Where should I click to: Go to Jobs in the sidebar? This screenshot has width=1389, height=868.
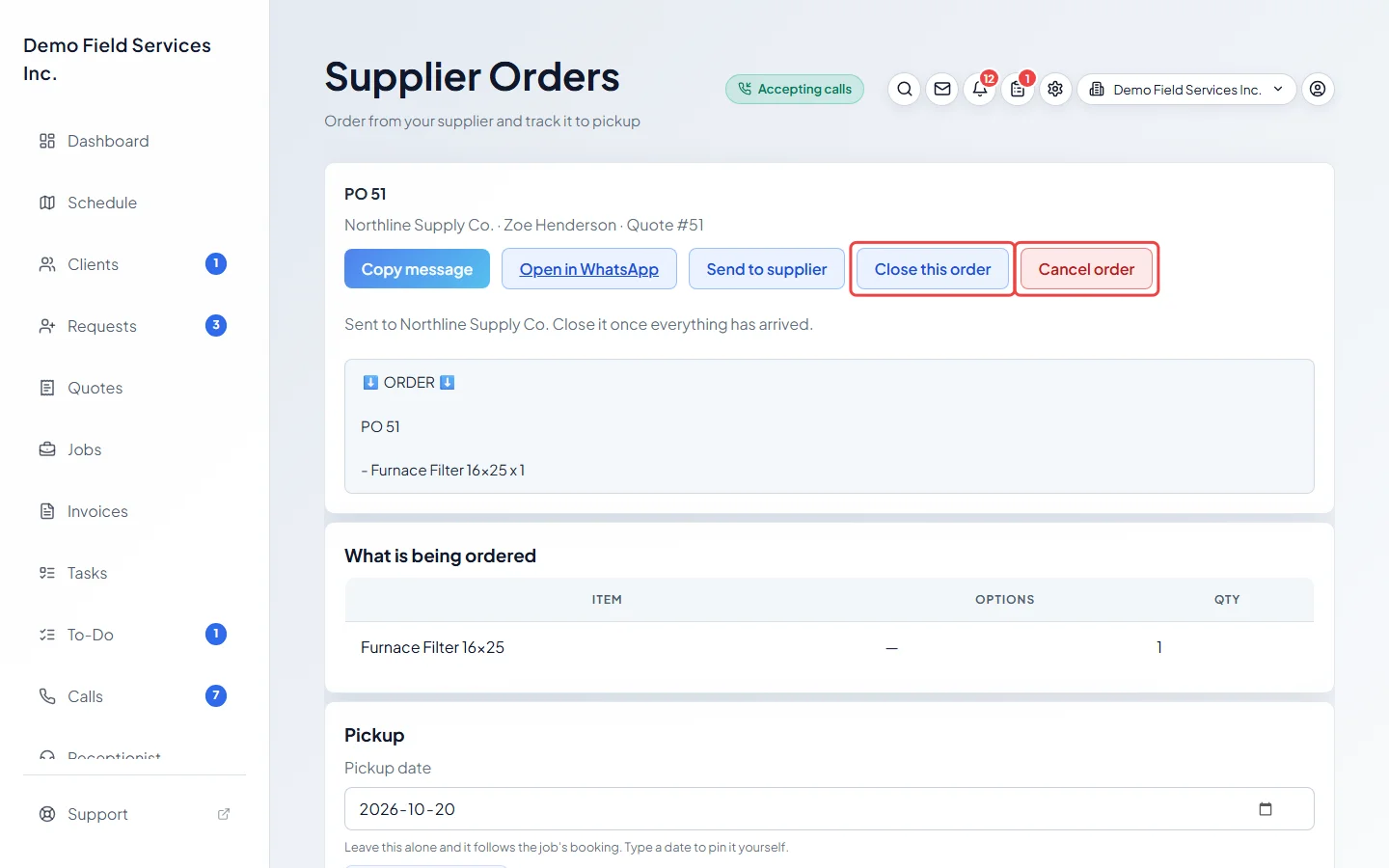click(134, 449)
